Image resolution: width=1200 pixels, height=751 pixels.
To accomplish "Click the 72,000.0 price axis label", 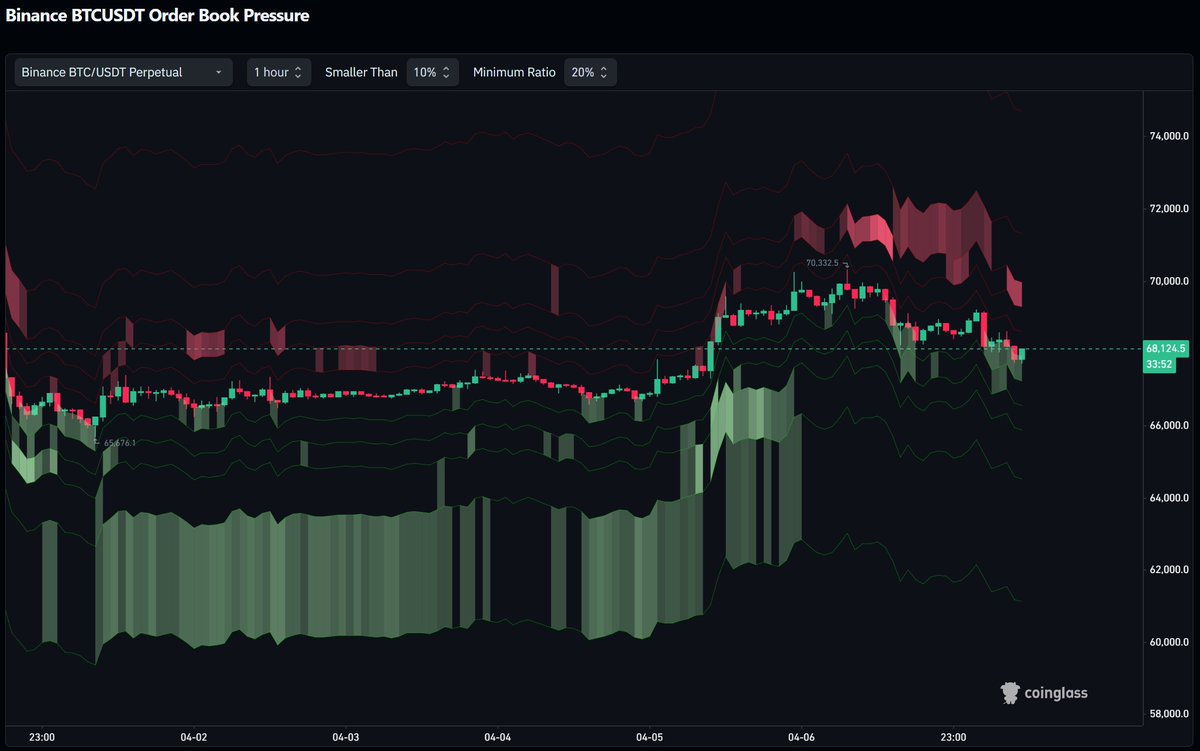I will point(1168,209).
